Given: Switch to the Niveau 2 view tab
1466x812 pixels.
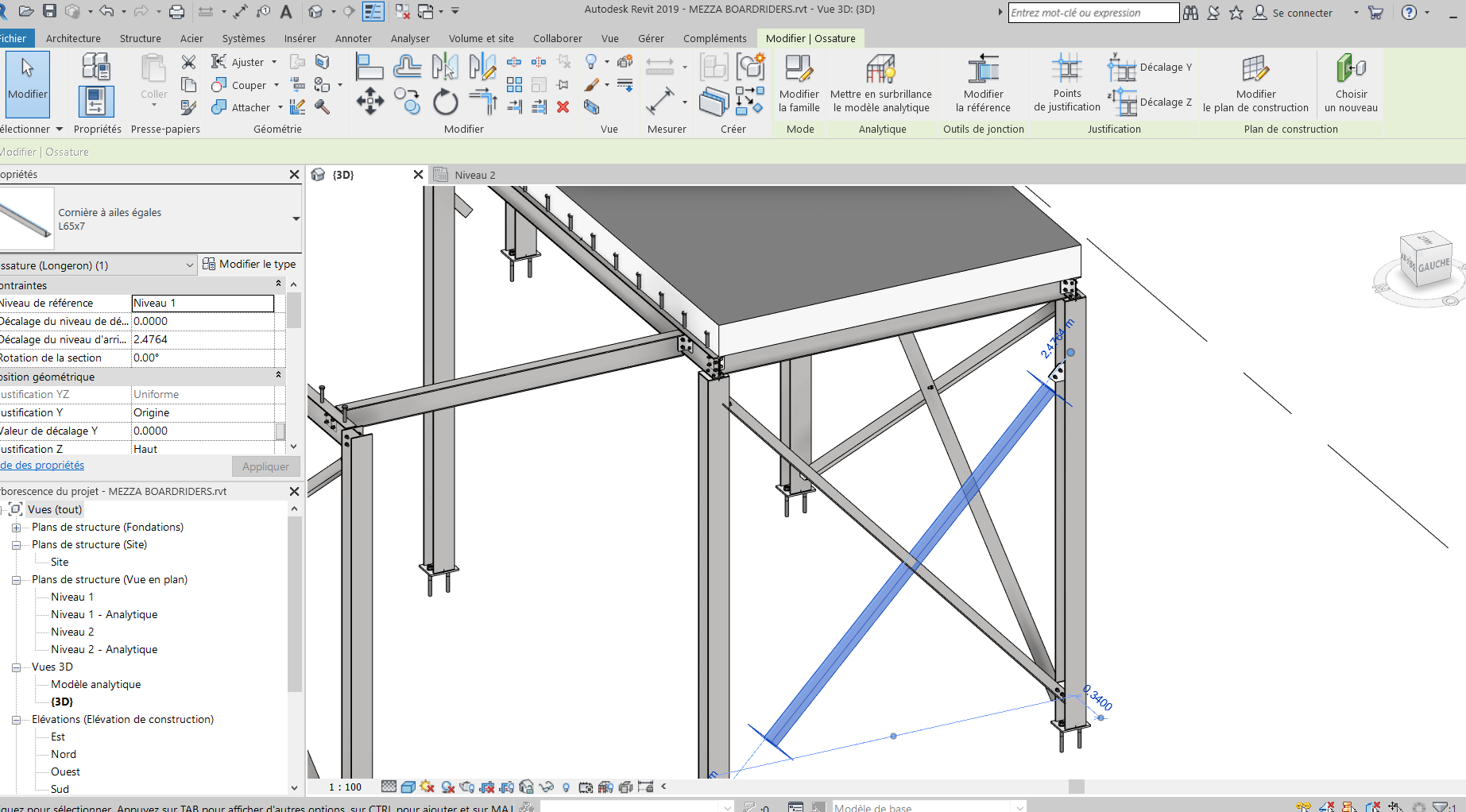Looking at the screenshot, I should pos(474,175).
